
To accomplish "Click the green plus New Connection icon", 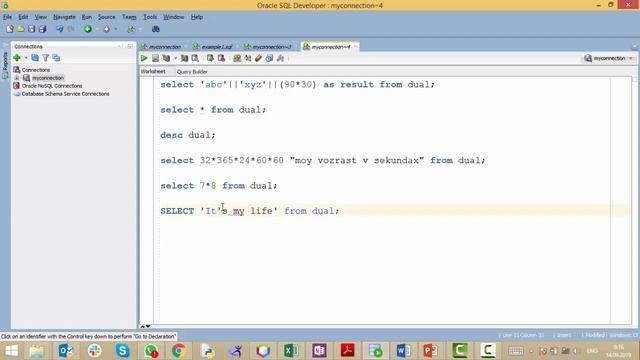I will (x=17, y=58).
